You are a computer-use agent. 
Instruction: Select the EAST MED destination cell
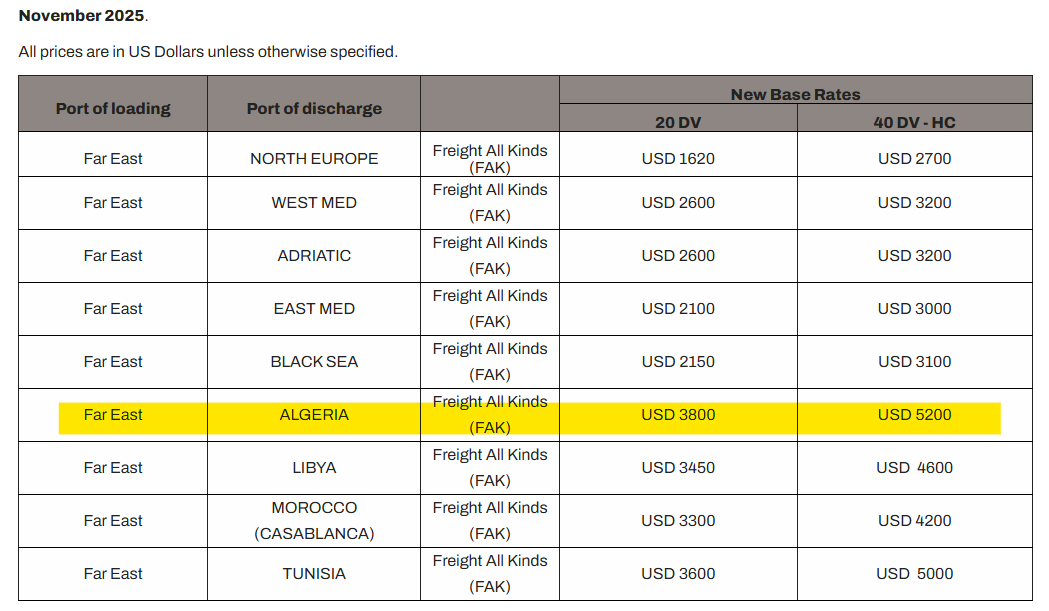pyautogui.click(x=314, y=308)
